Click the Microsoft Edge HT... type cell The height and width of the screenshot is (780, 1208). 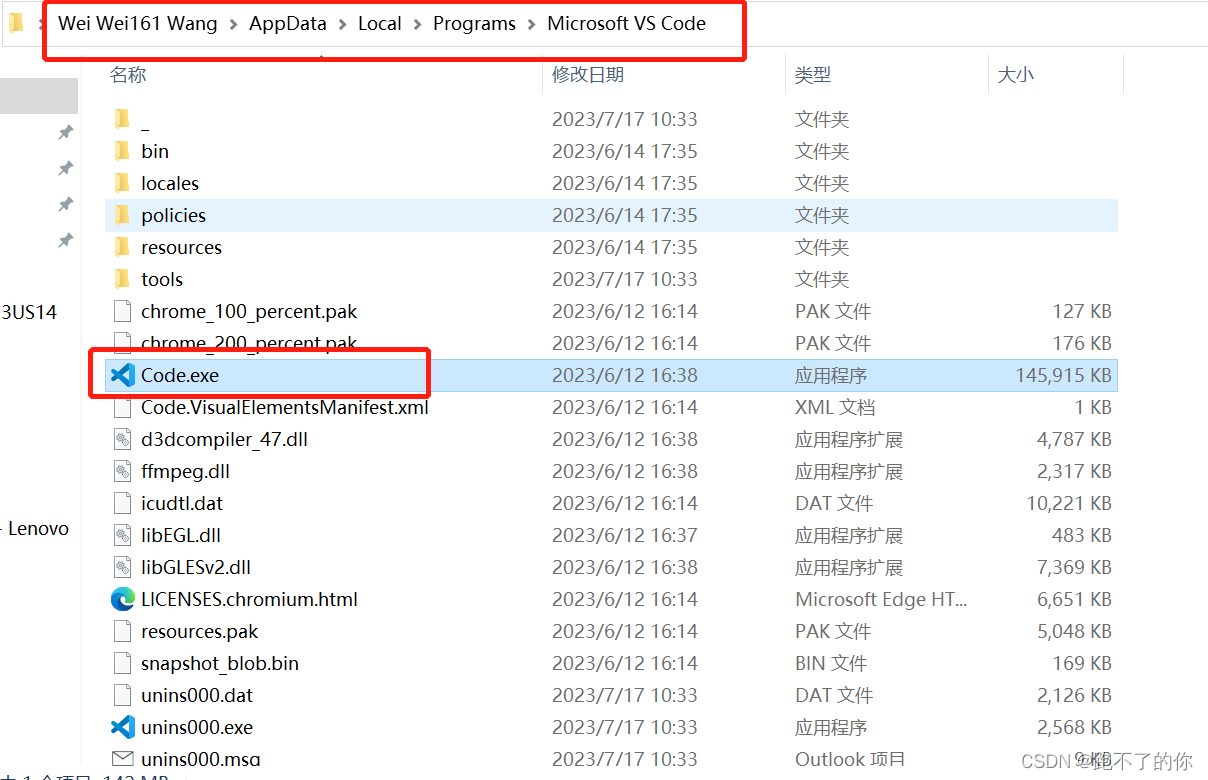point(881,599)
